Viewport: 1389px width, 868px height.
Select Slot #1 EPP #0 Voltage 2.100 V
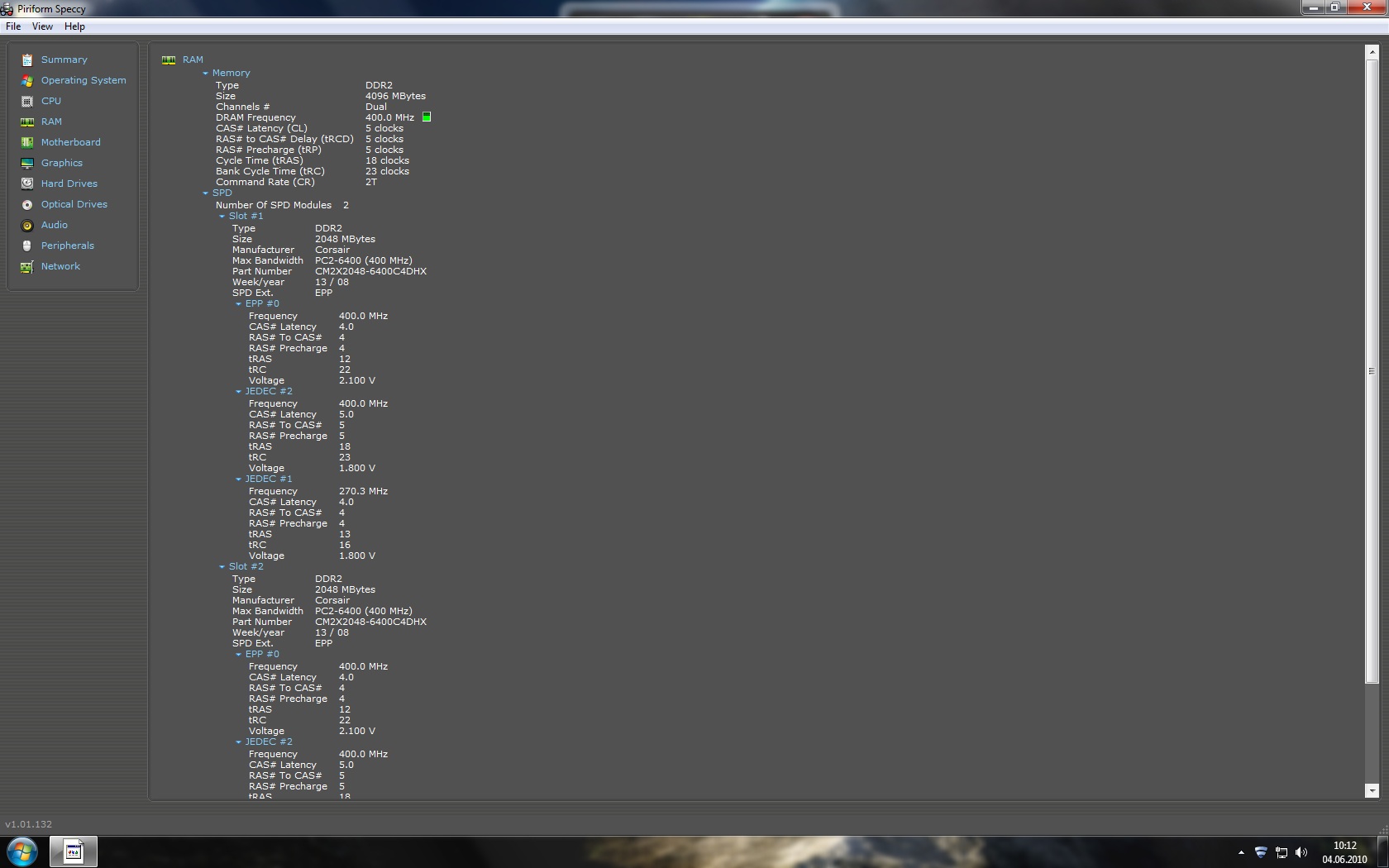tap(356, 380)
